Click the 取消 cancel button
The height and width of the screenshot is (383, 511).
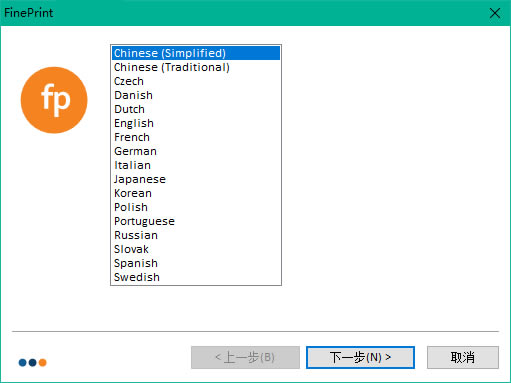tap(463, 357)
